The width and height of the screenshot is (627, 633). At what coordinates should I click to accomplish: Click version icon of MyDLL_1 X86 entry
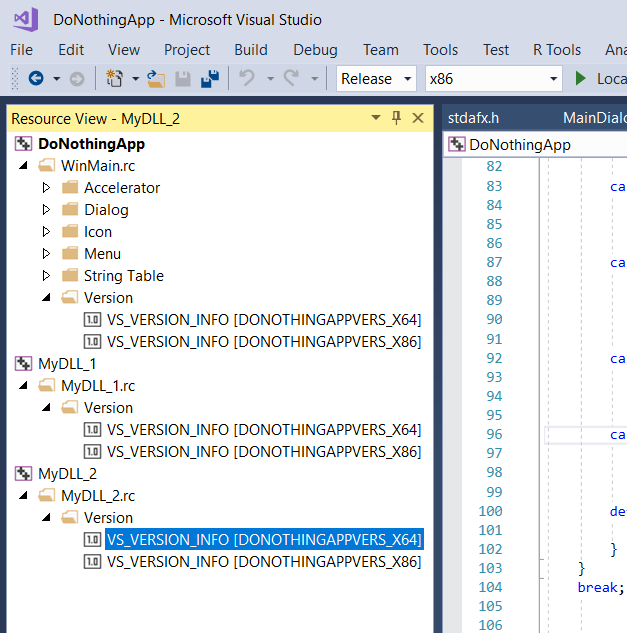[x=92, y=451]
